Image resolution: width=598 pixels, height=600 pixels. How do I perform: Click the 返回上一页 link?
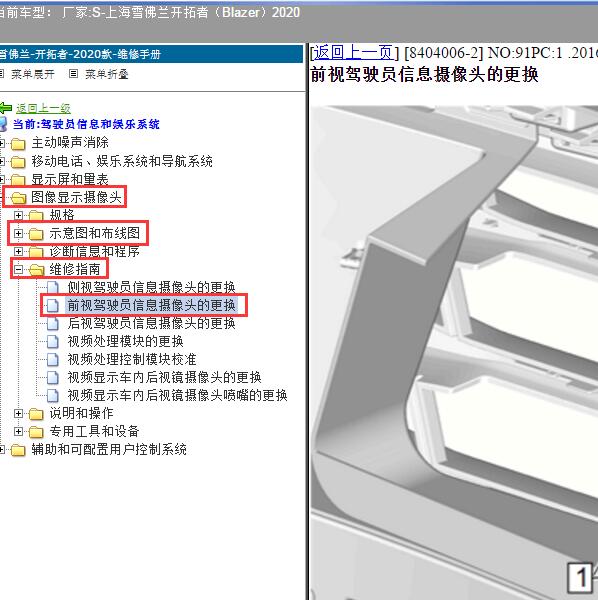[354, 52]
